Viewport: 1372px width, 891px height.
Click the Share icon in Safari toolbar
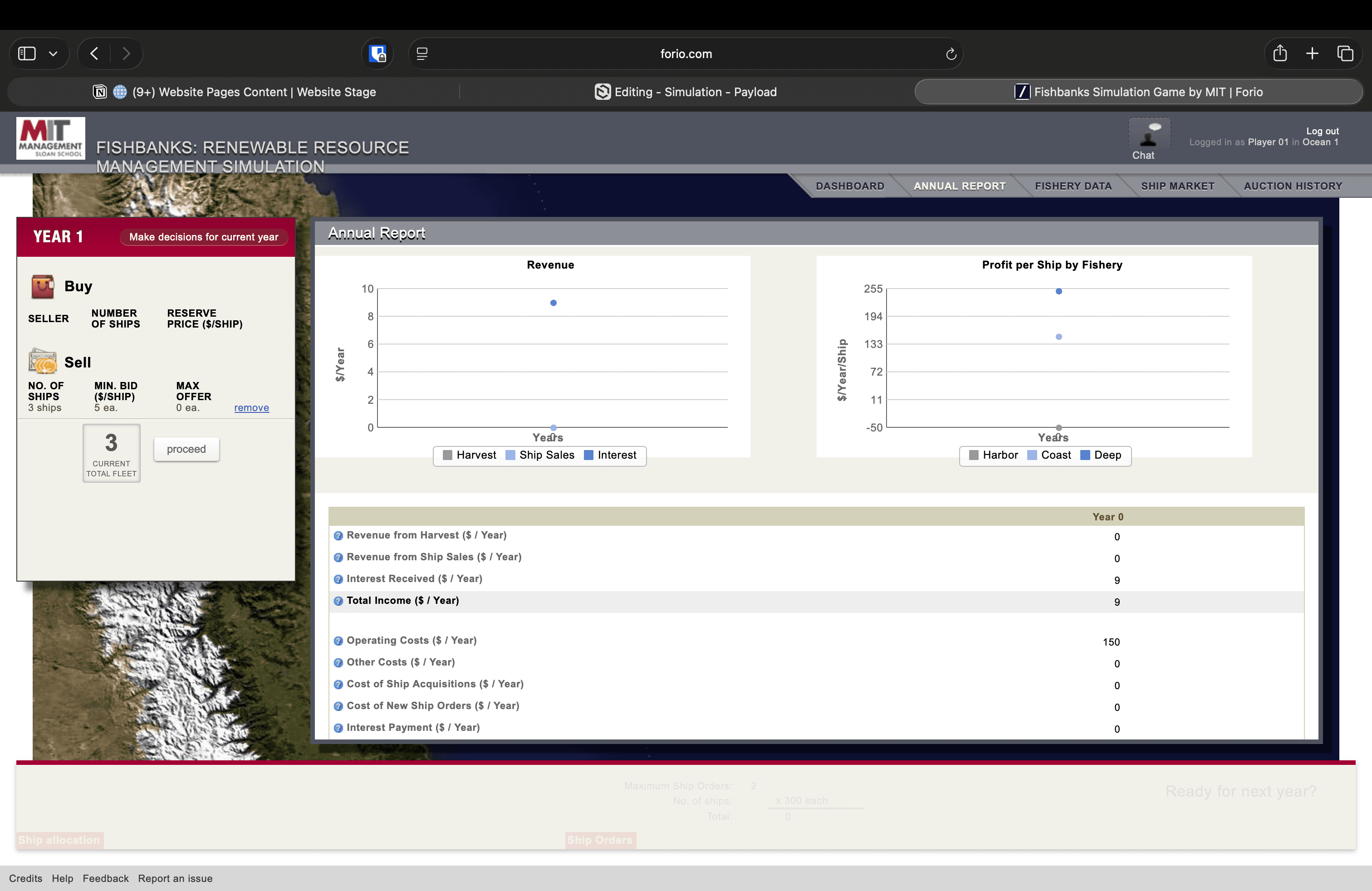pyautogui.click(x=1279, y=54)
